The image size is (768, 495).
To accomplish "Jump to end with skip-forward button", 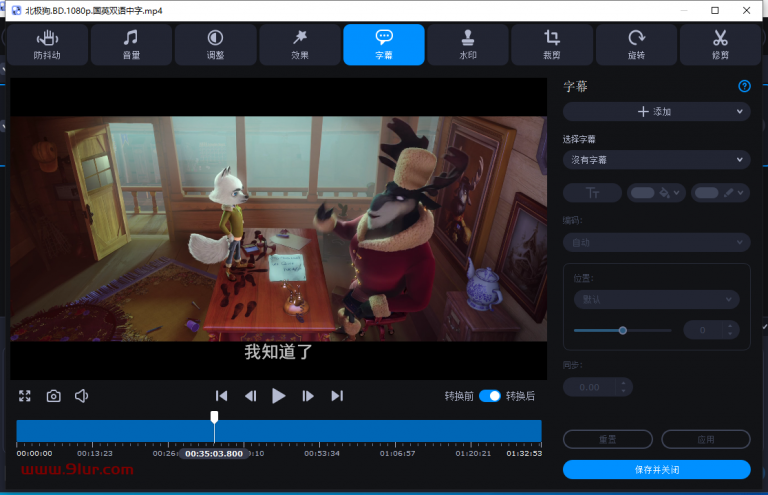I will pyautogui.click(x=337, y=396).
